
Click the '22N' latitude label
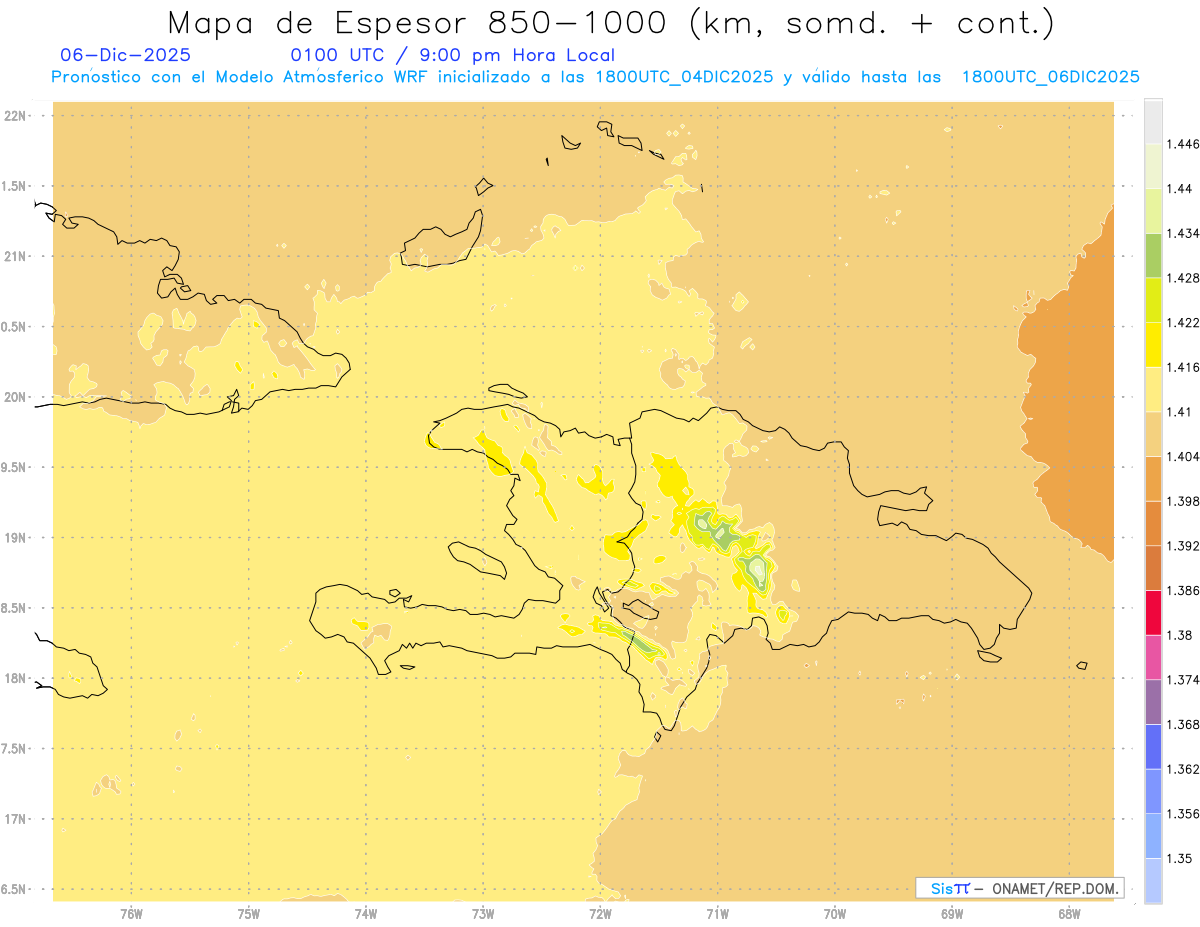tap(14, 116)
